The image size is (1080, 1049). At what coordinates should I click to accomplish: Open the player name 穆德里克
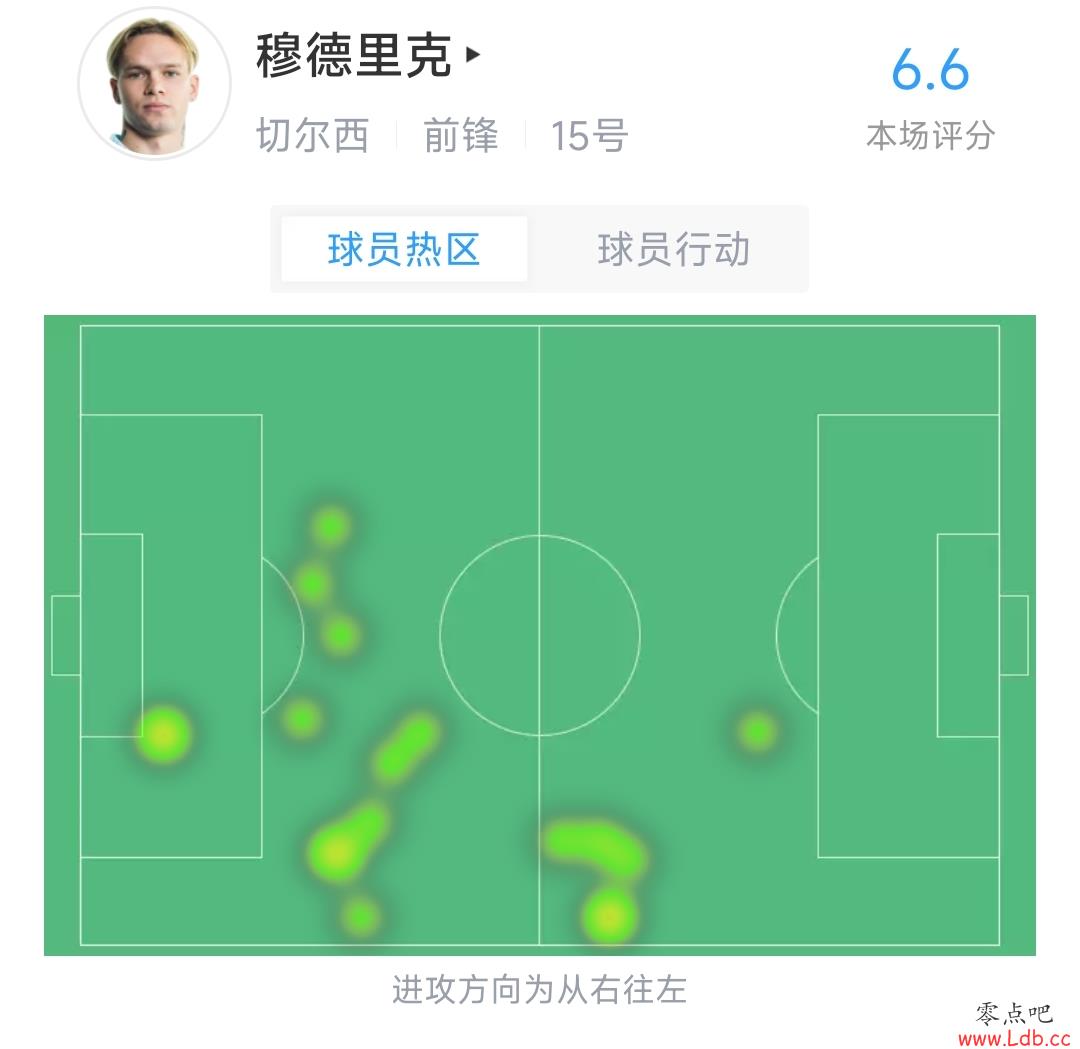353,55
